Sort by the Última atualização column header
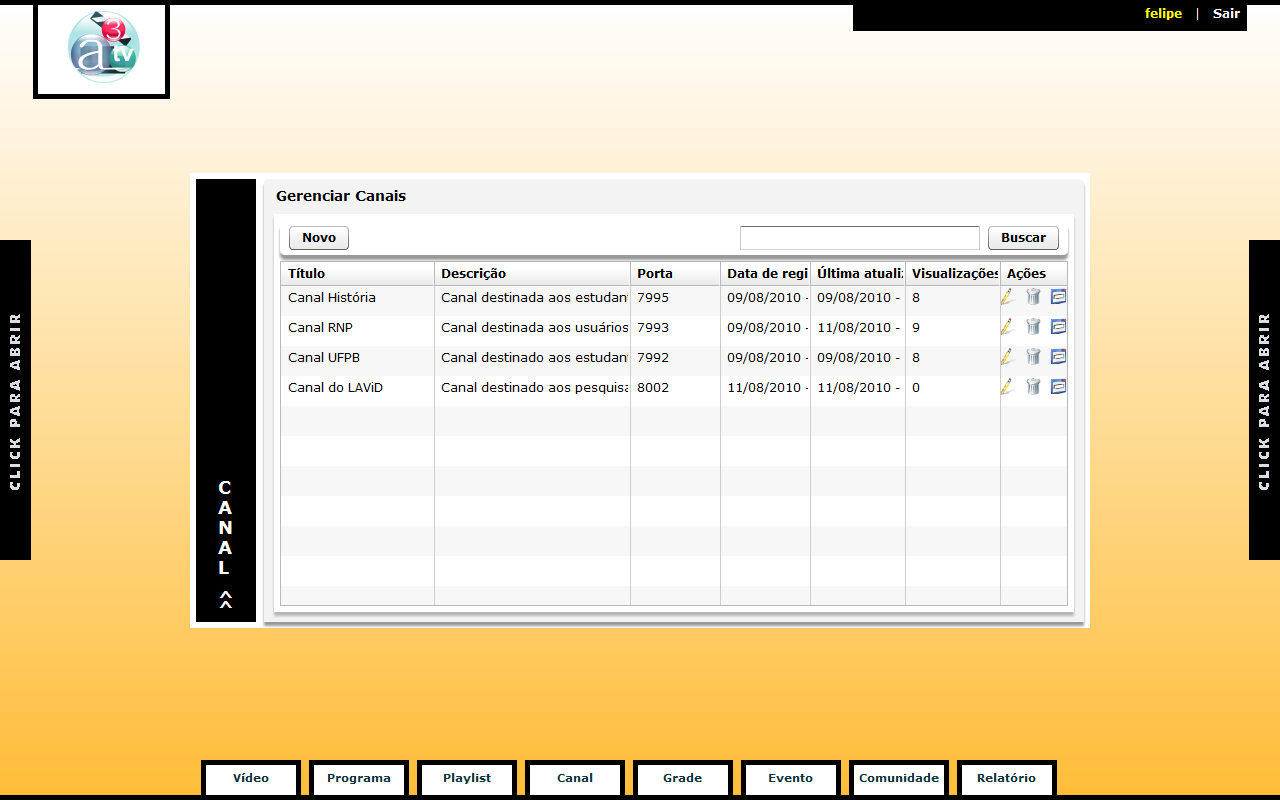 tap(858, 274)
